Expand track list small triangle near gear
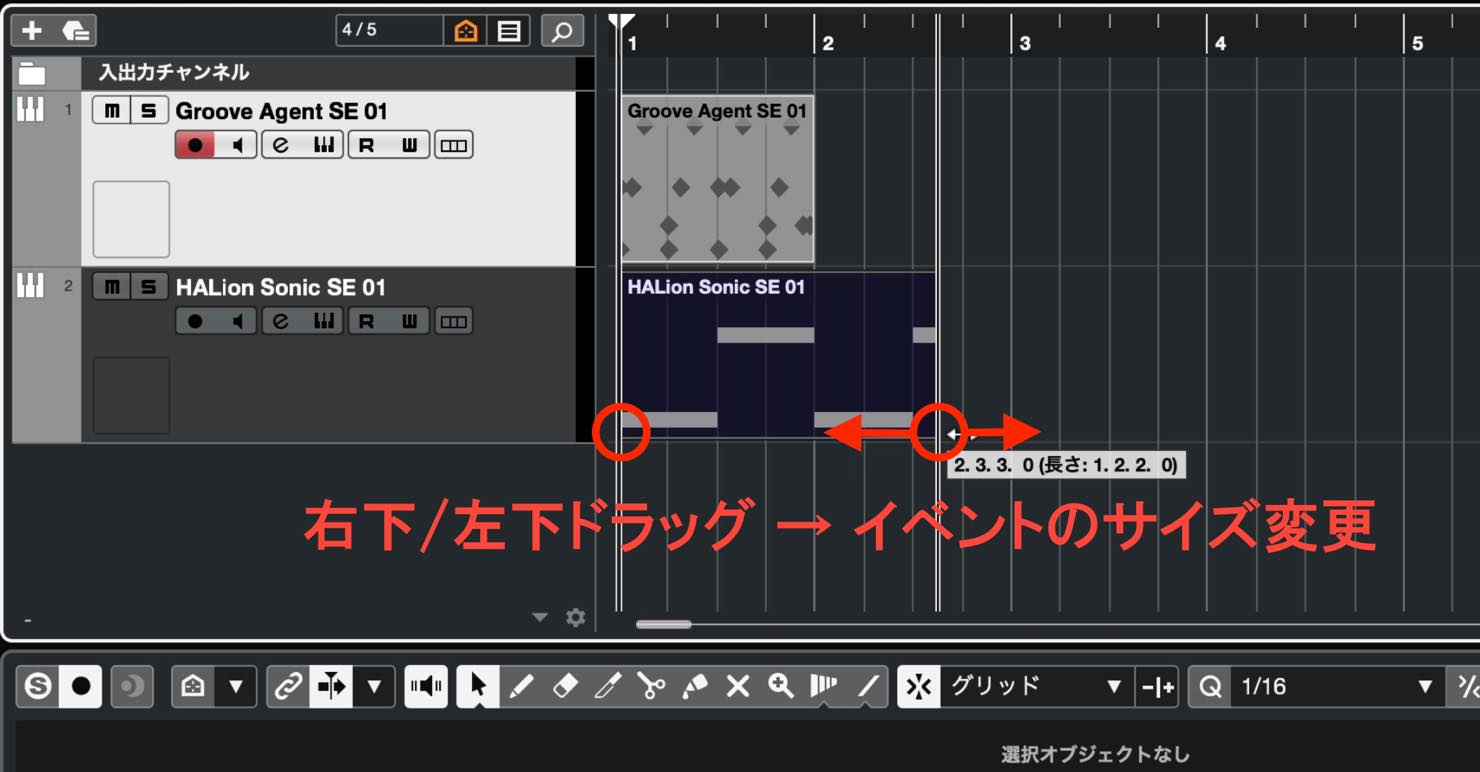Viewport: 1480px width, 772px height. click(540, 617)
